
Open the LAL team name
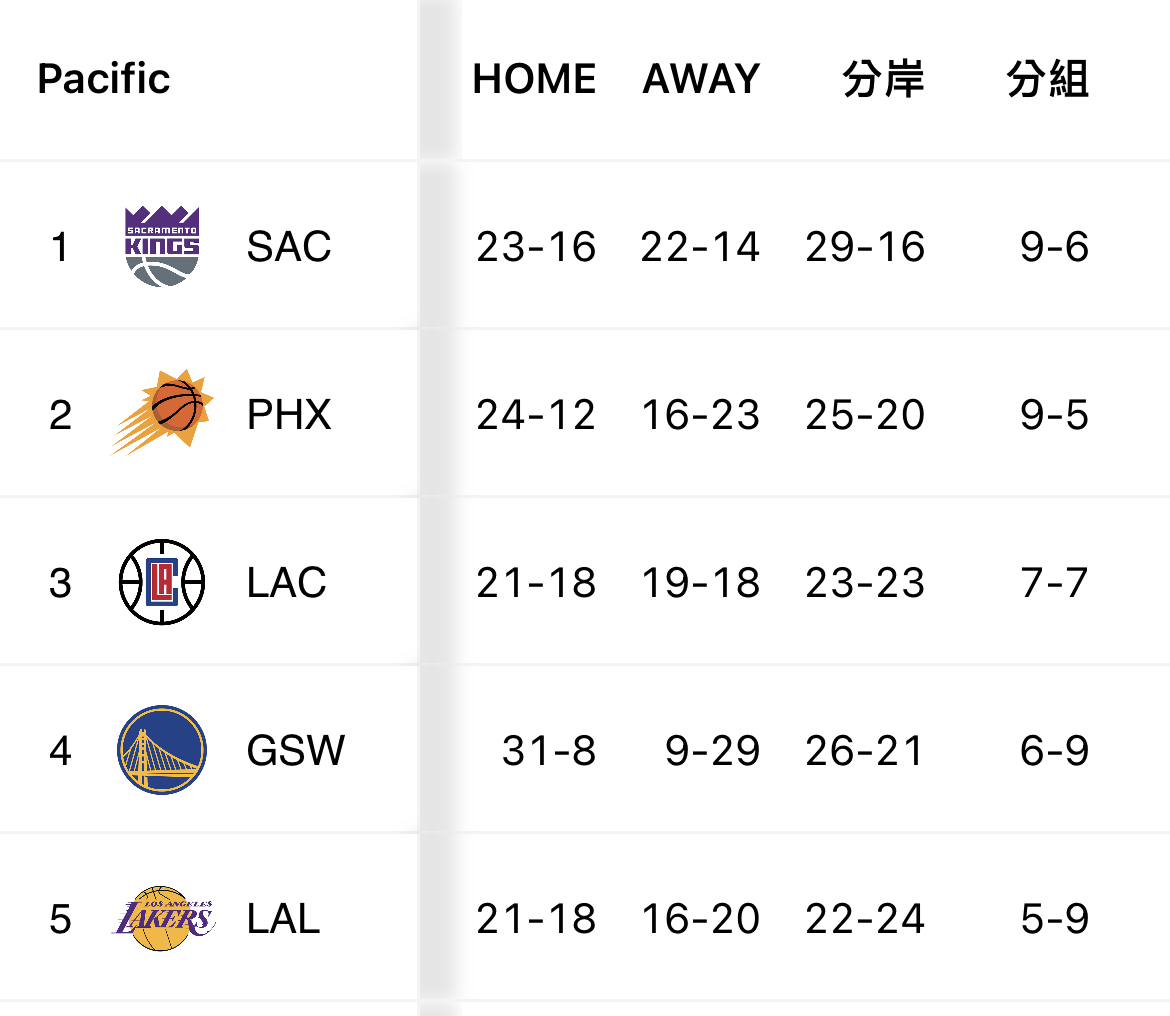click(x=284, y=918)
